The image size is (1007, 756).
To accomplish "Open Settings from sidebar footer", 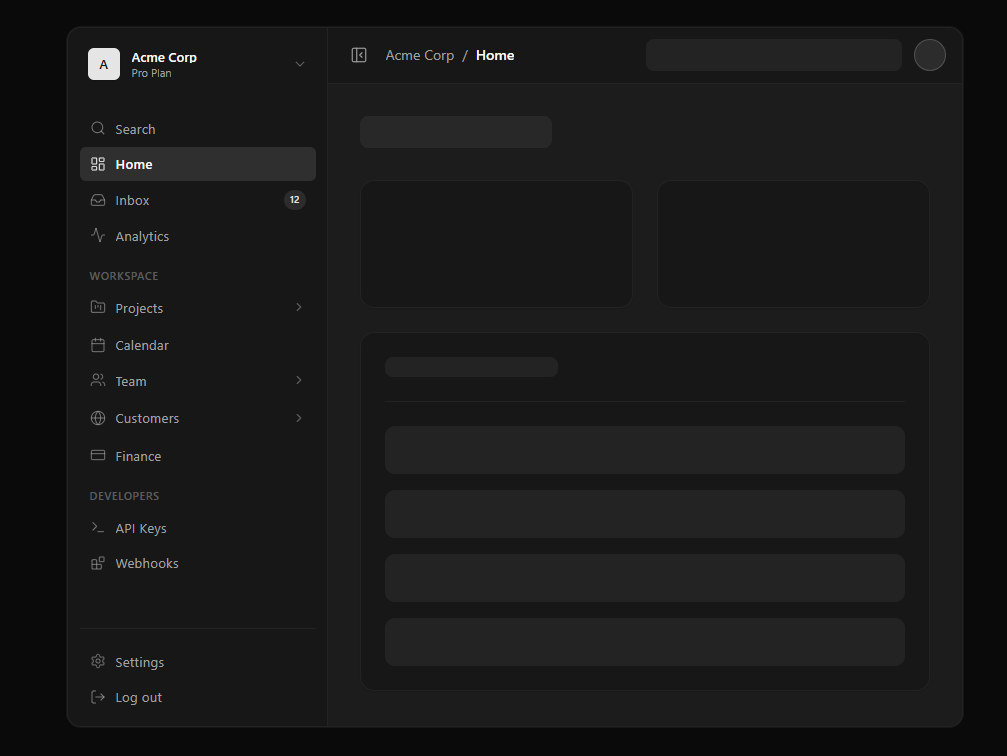I will point(198,662).
